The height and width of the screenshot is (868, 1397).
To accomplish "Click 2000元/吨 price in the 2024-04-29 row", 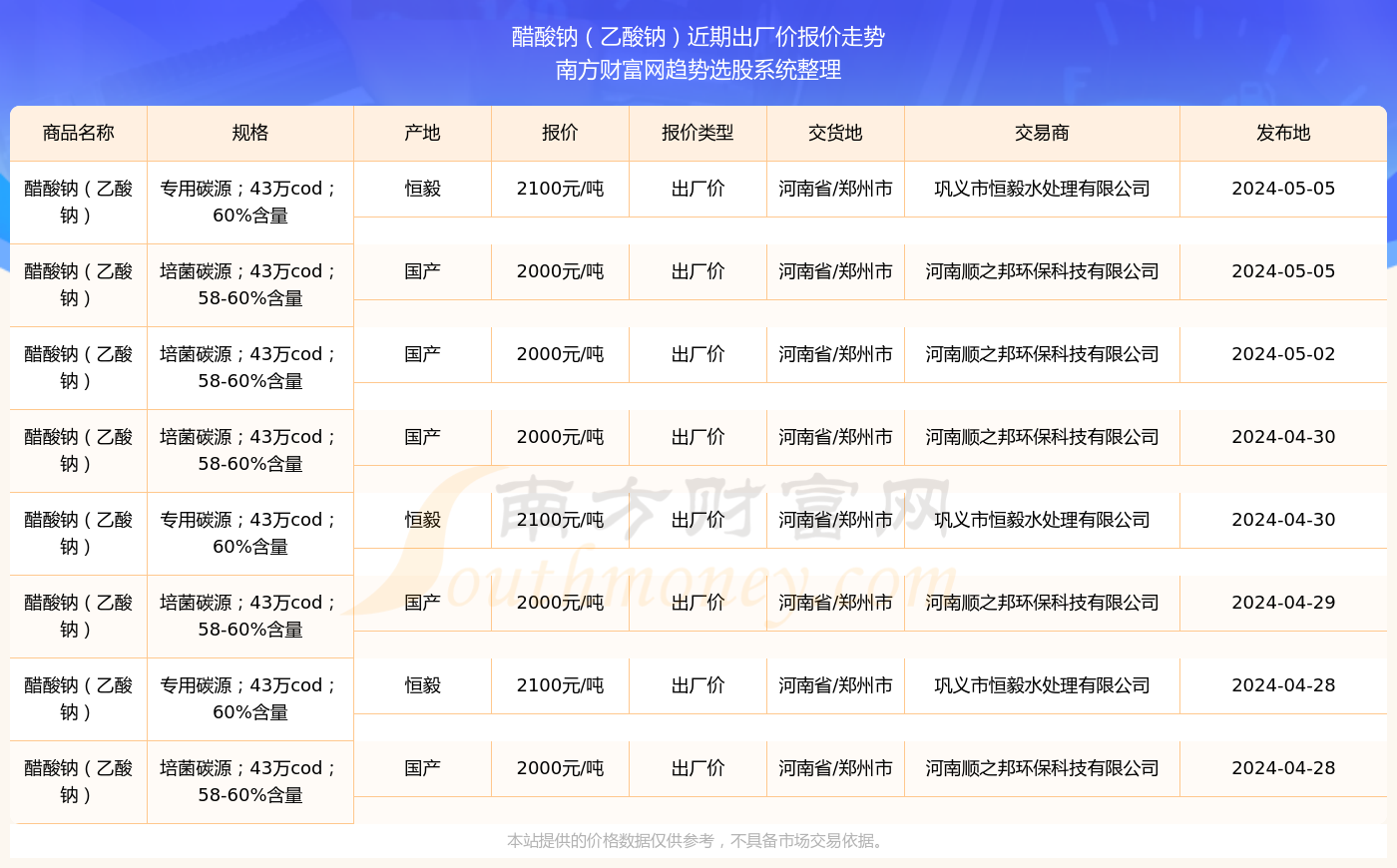I will pyautogui.click(x=560, y=603).
